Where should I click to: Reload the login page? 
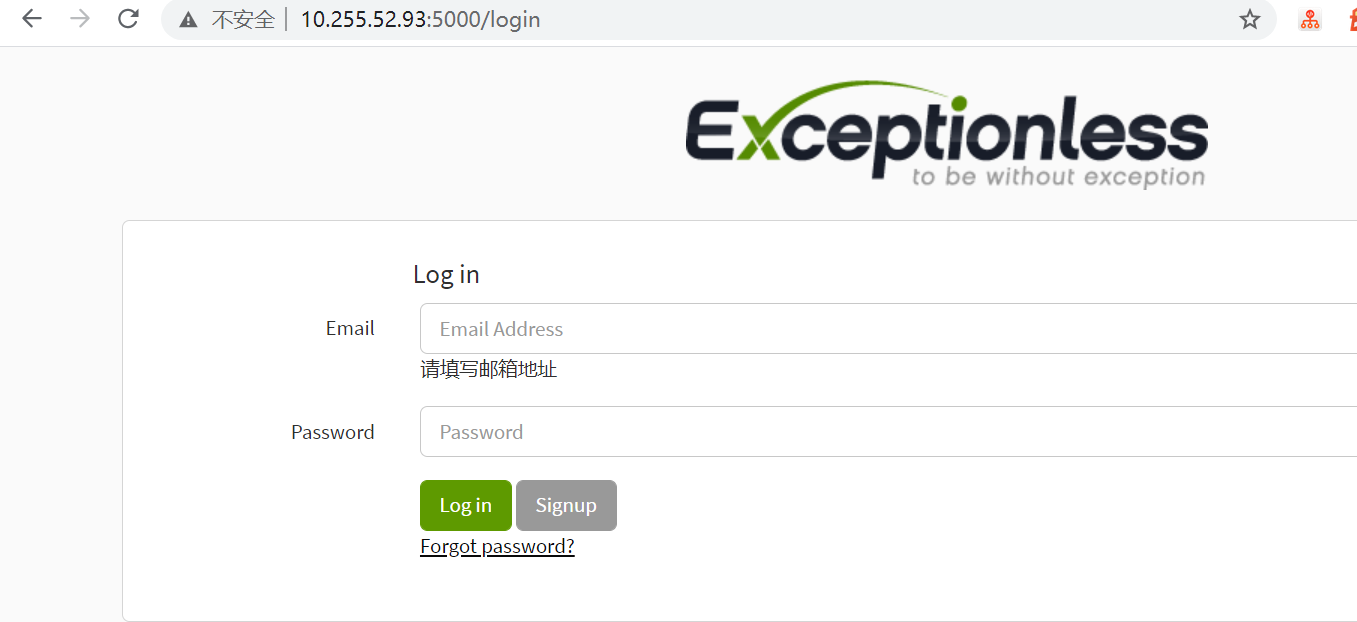128,19
